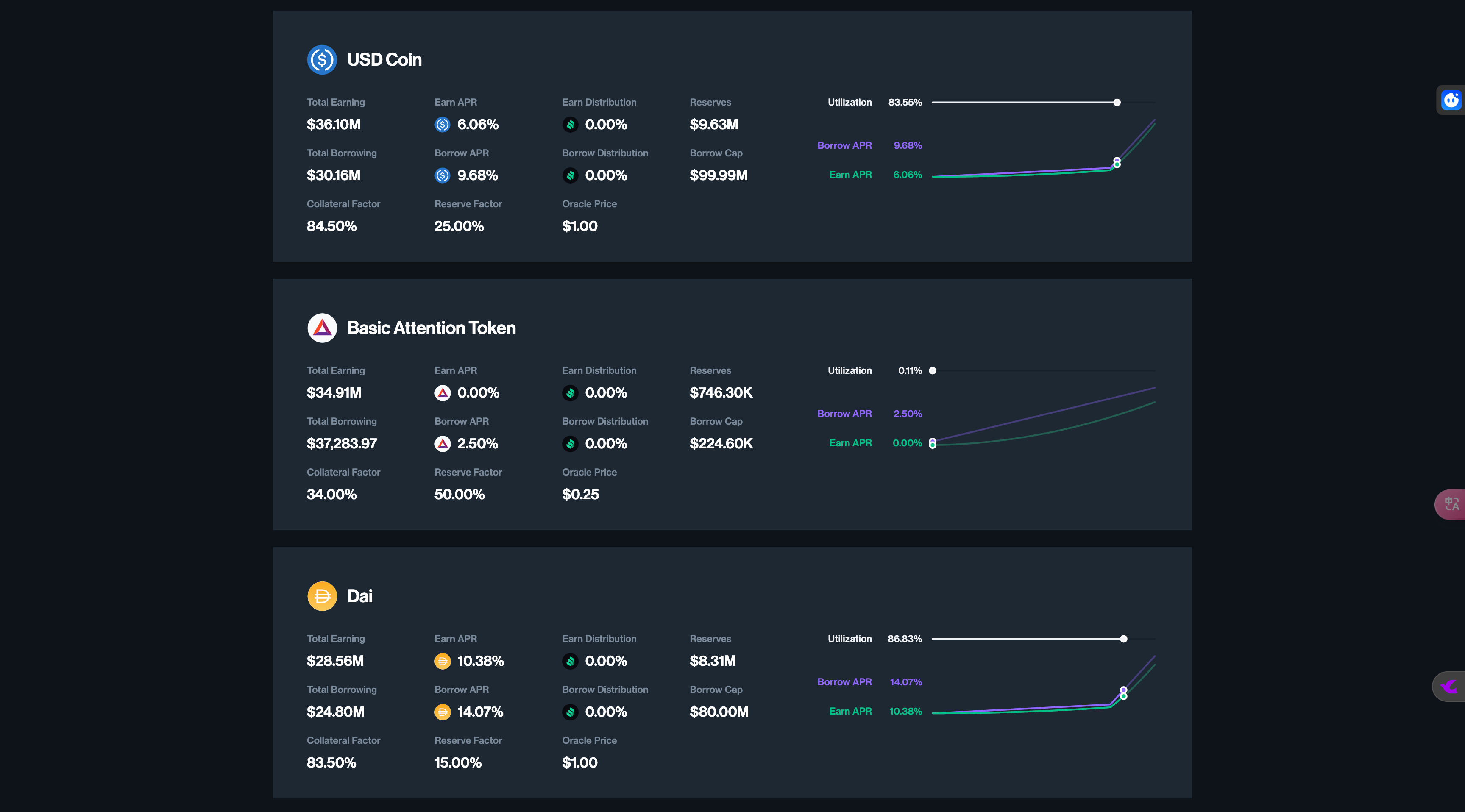Click COMP icon in Dai Borrow Distribution
The width and height of the screenshot is (1465, 812).
(571, 712)
